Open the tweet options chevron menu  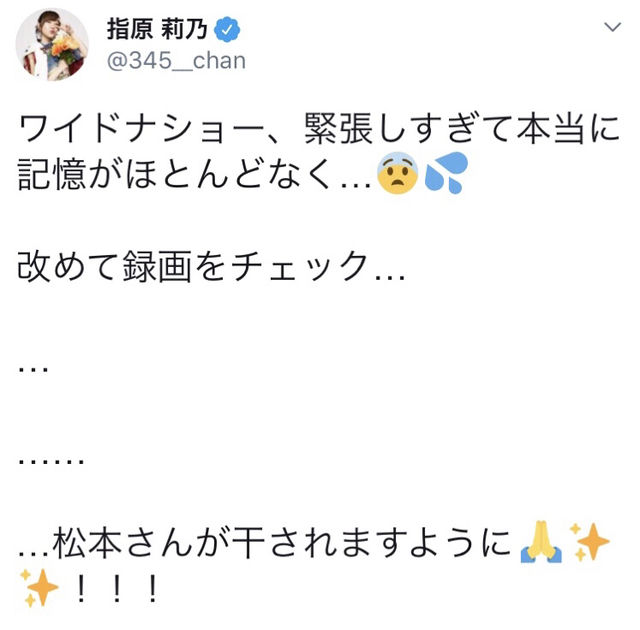[612, 27]
